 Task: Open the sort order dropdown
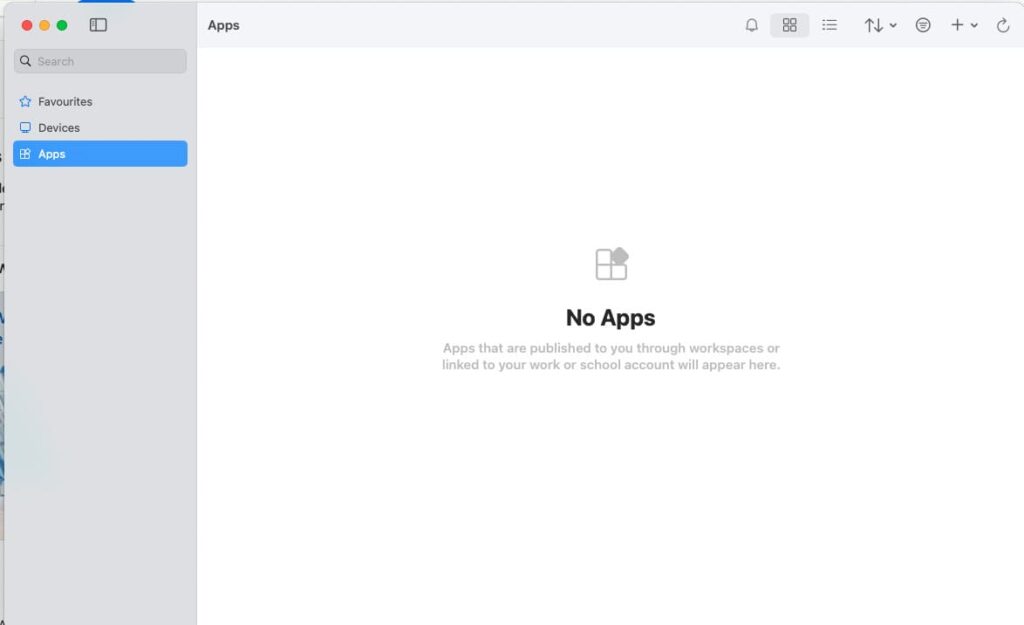coord(880,25)
